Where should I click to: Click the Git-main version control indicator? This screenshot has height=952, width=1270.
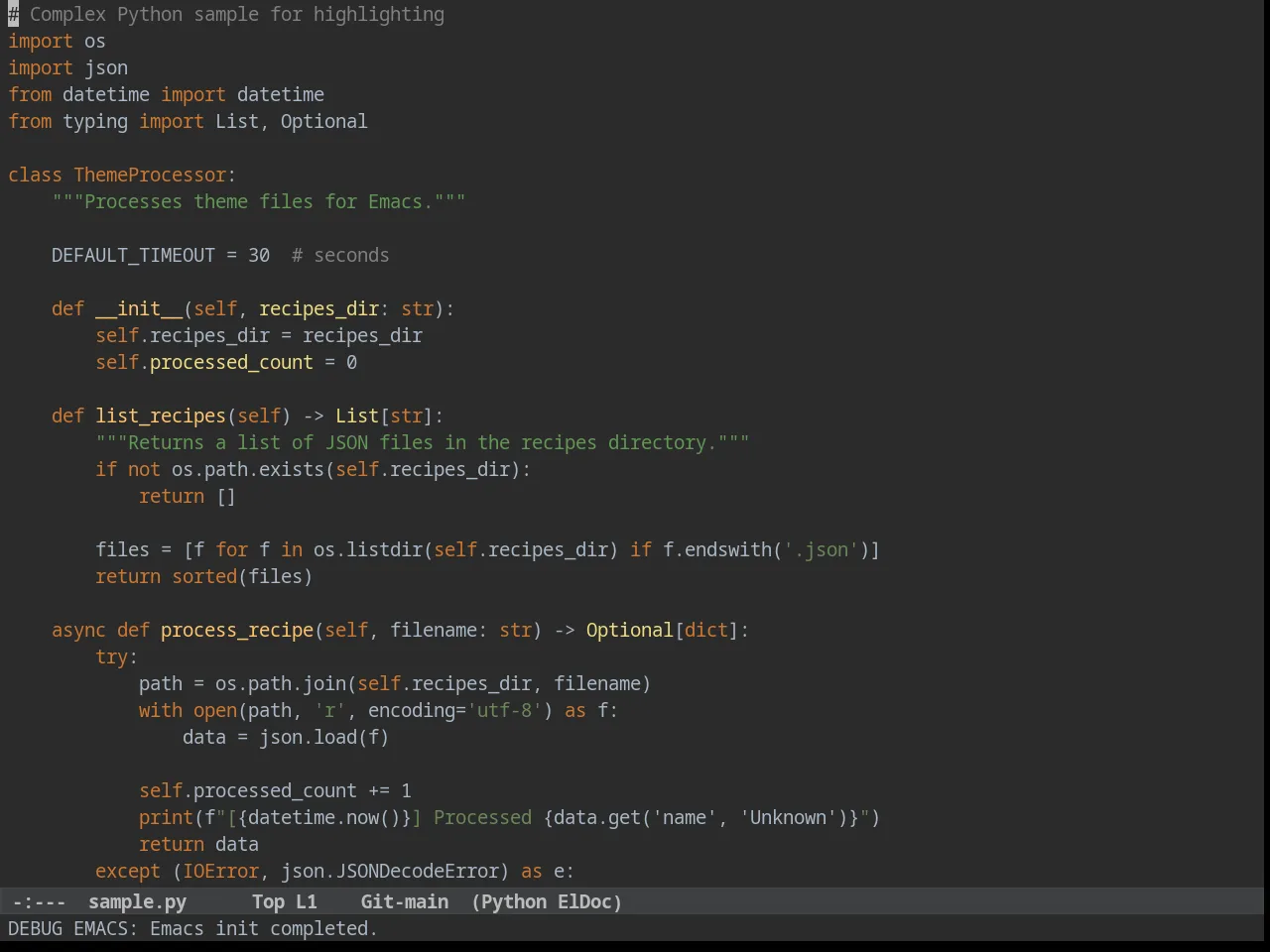tap(404, 901)
